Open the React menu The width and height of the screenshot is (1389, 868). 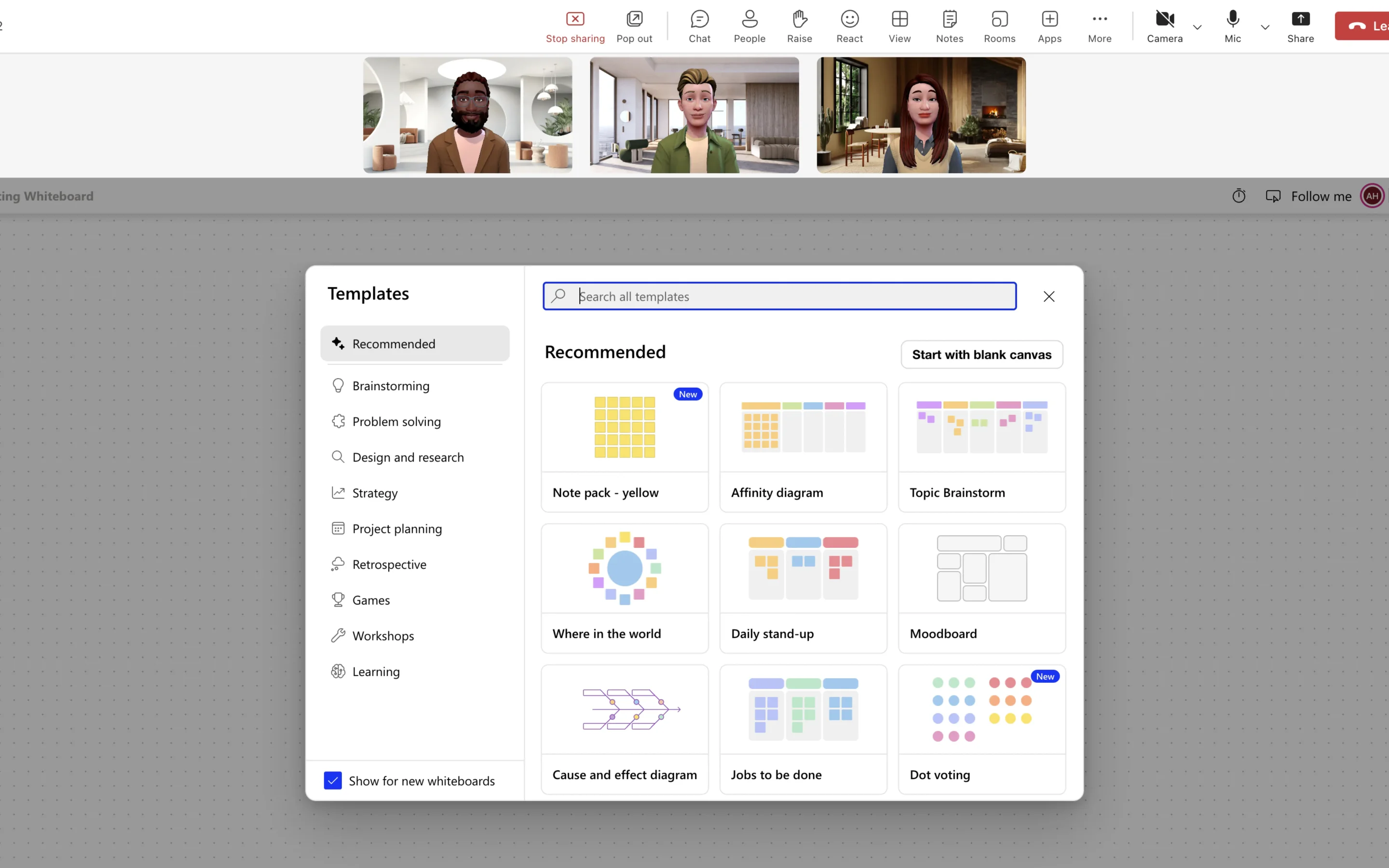coord(849,25)
